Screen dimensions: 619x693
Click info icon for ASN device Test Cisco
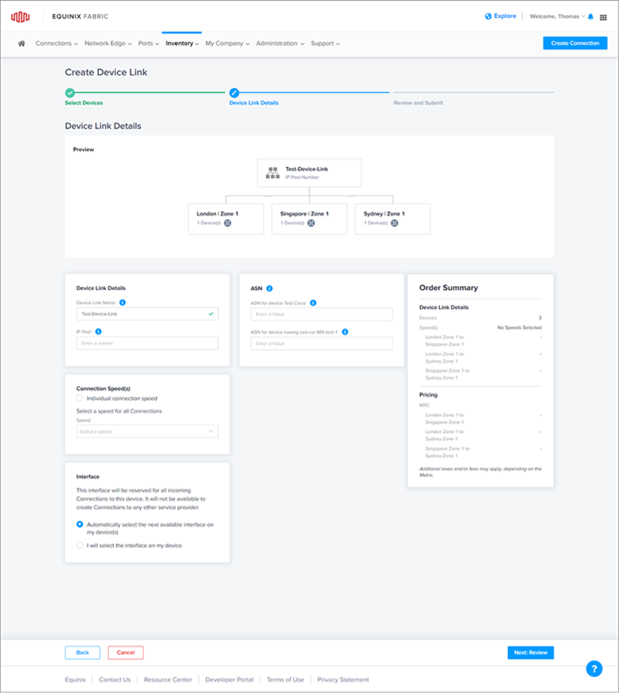click(x=313, y=303)
